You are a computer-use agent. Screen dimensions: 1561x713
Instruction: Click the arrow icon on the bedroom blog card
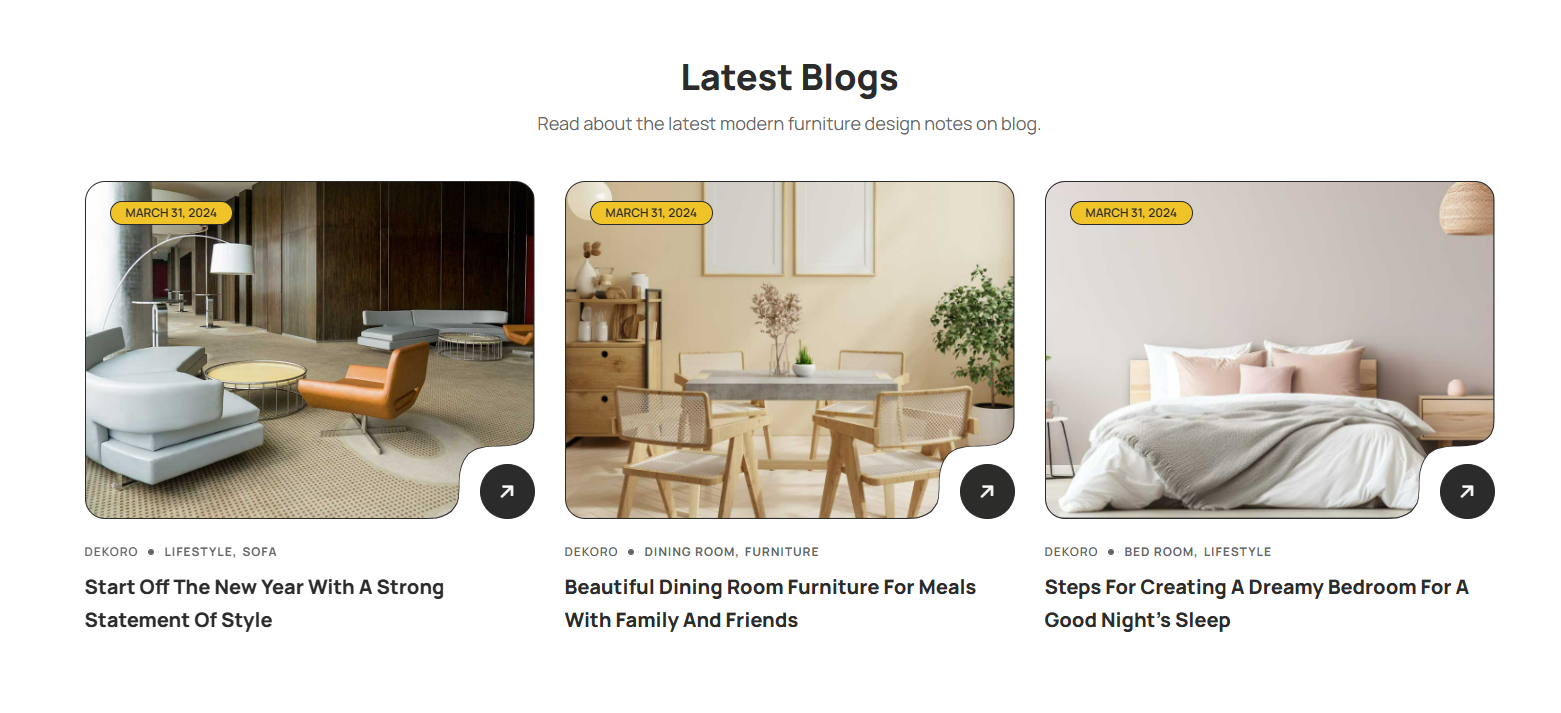click(1467, 491)
